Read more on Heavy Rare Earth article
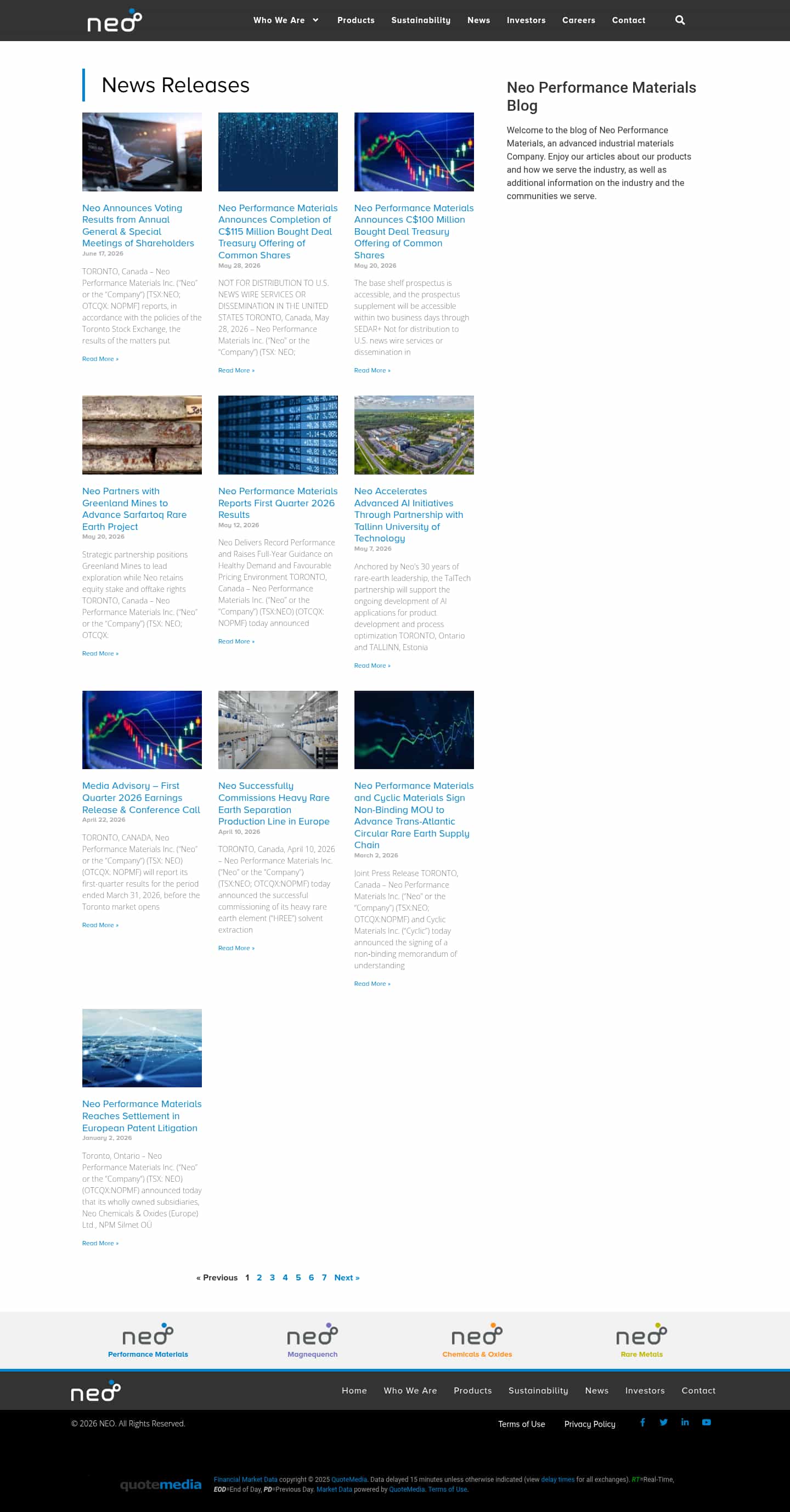Image resolution: width=790 pixels, height=1512 pixels. pyautogui.click(x=236, y=948)
